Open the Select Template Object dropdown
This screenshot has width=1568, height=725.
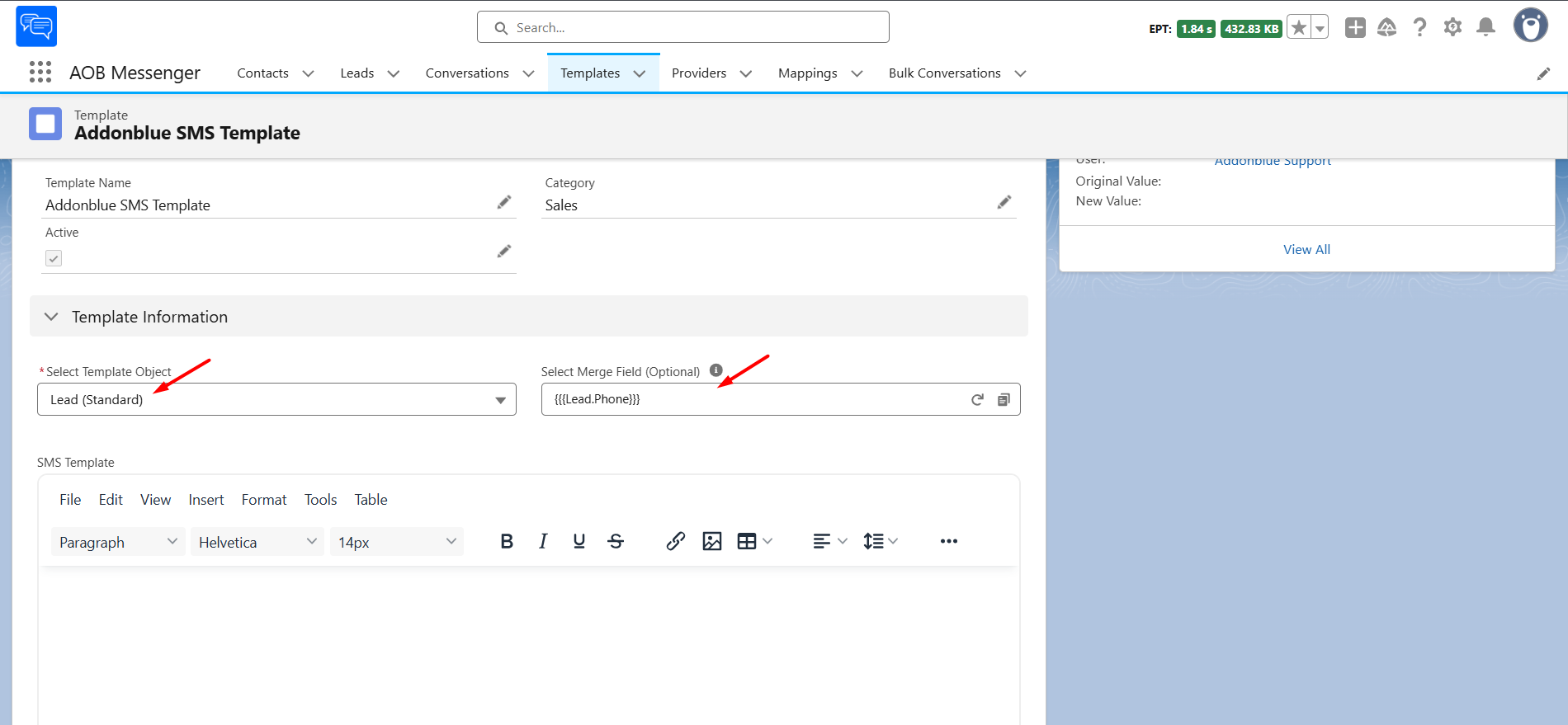pyautogui.click(x=276, y=399)
